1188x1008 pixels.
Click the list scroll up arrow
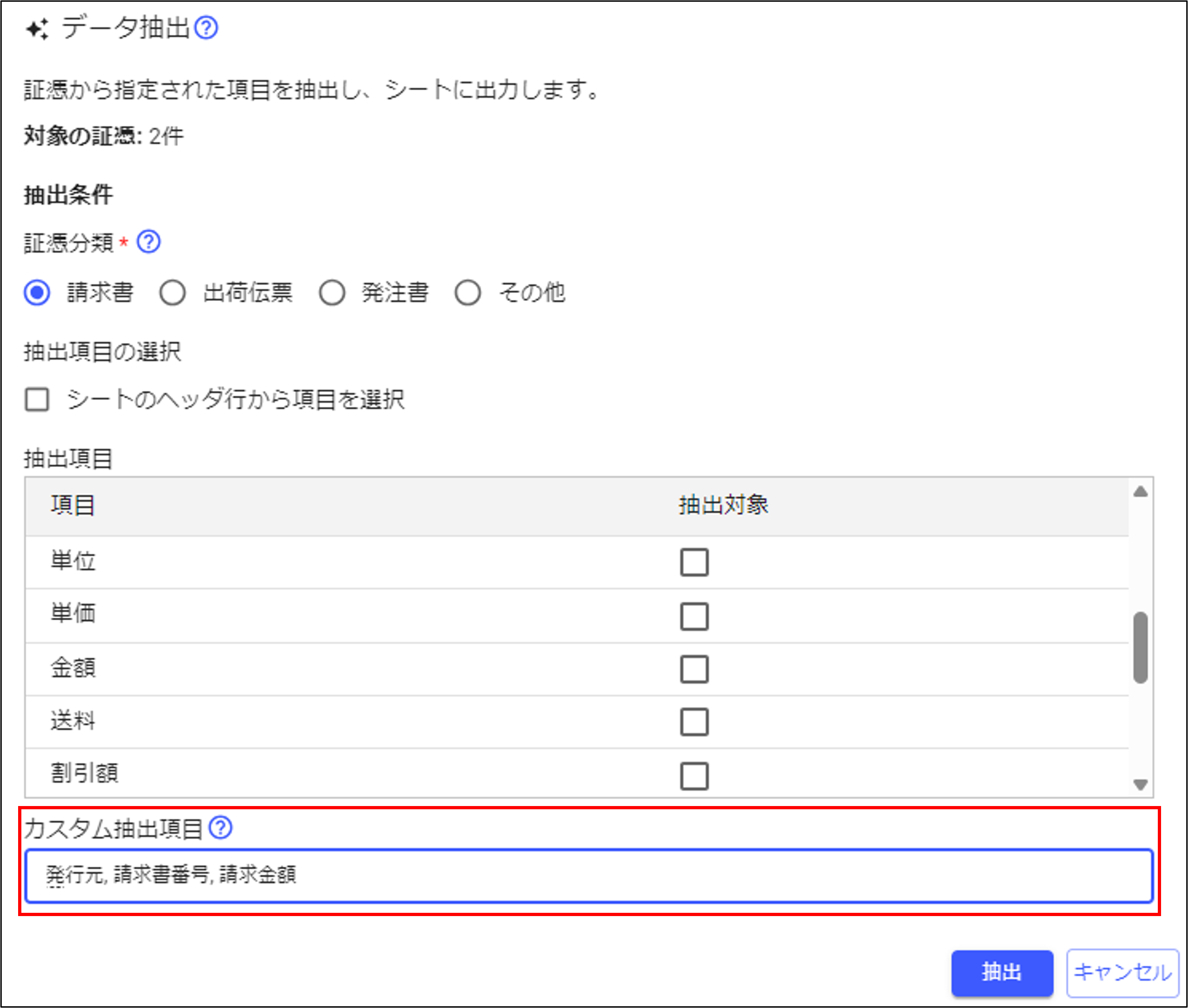coord(1140,491)
